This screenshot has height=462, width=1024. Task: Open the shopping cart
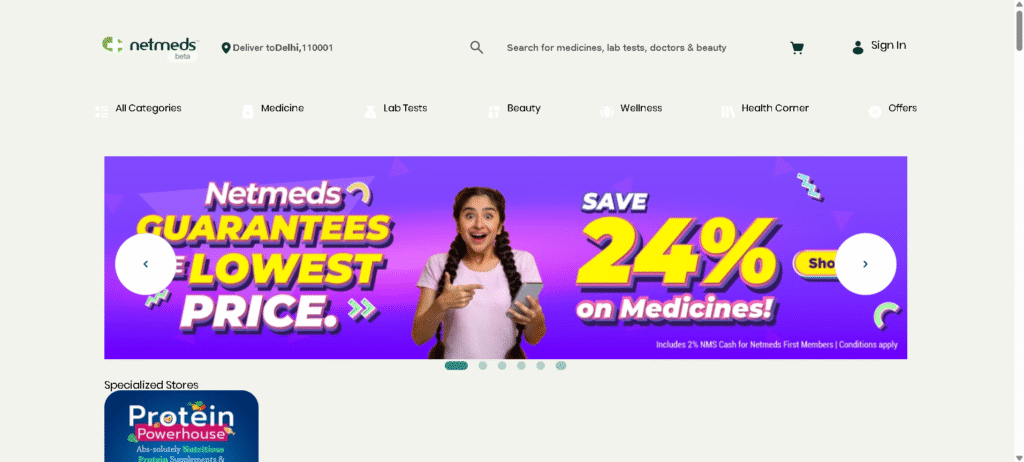(x=797, y=48)
